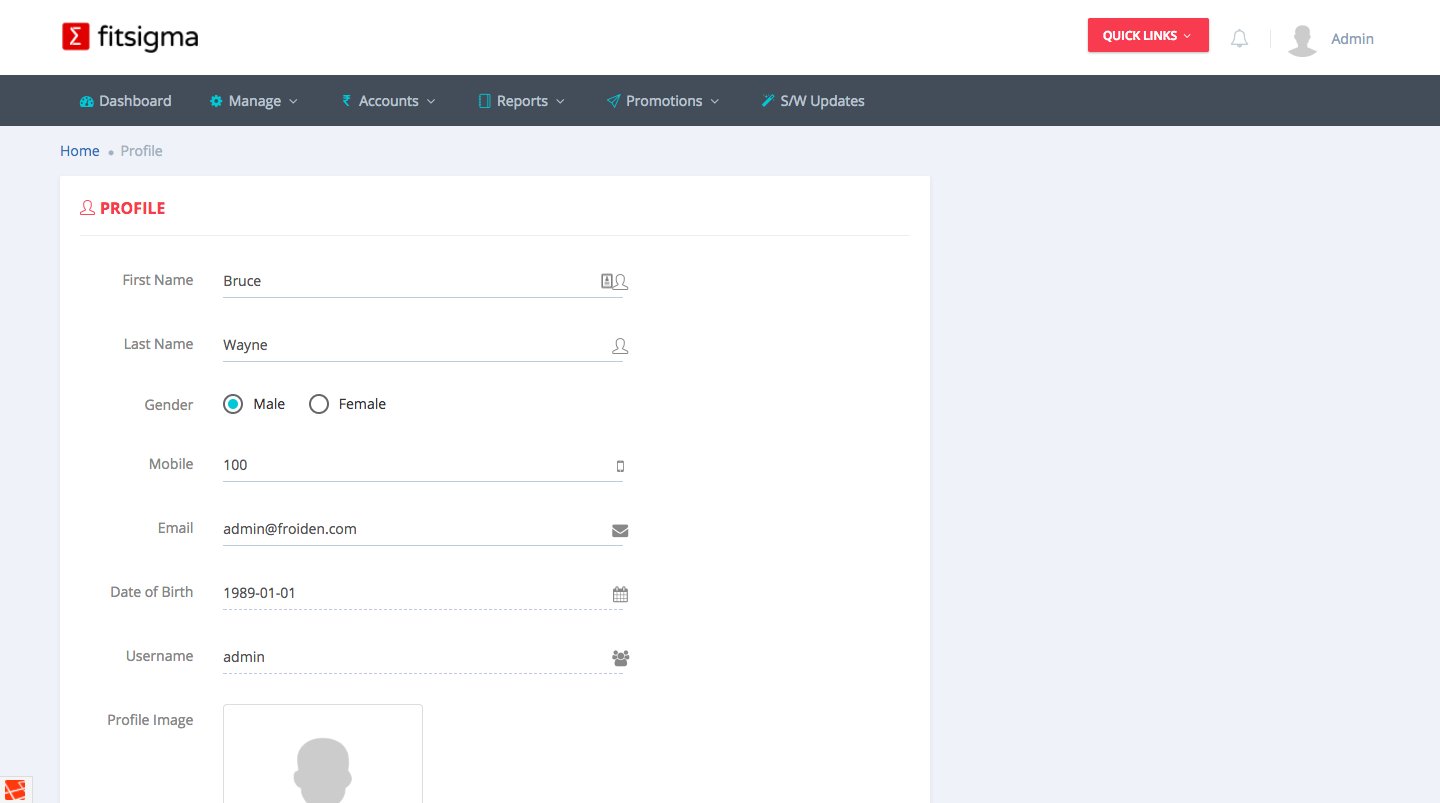1440x803 pixels.
Task: Select the Male gender radio button
Action: [233, 404]
